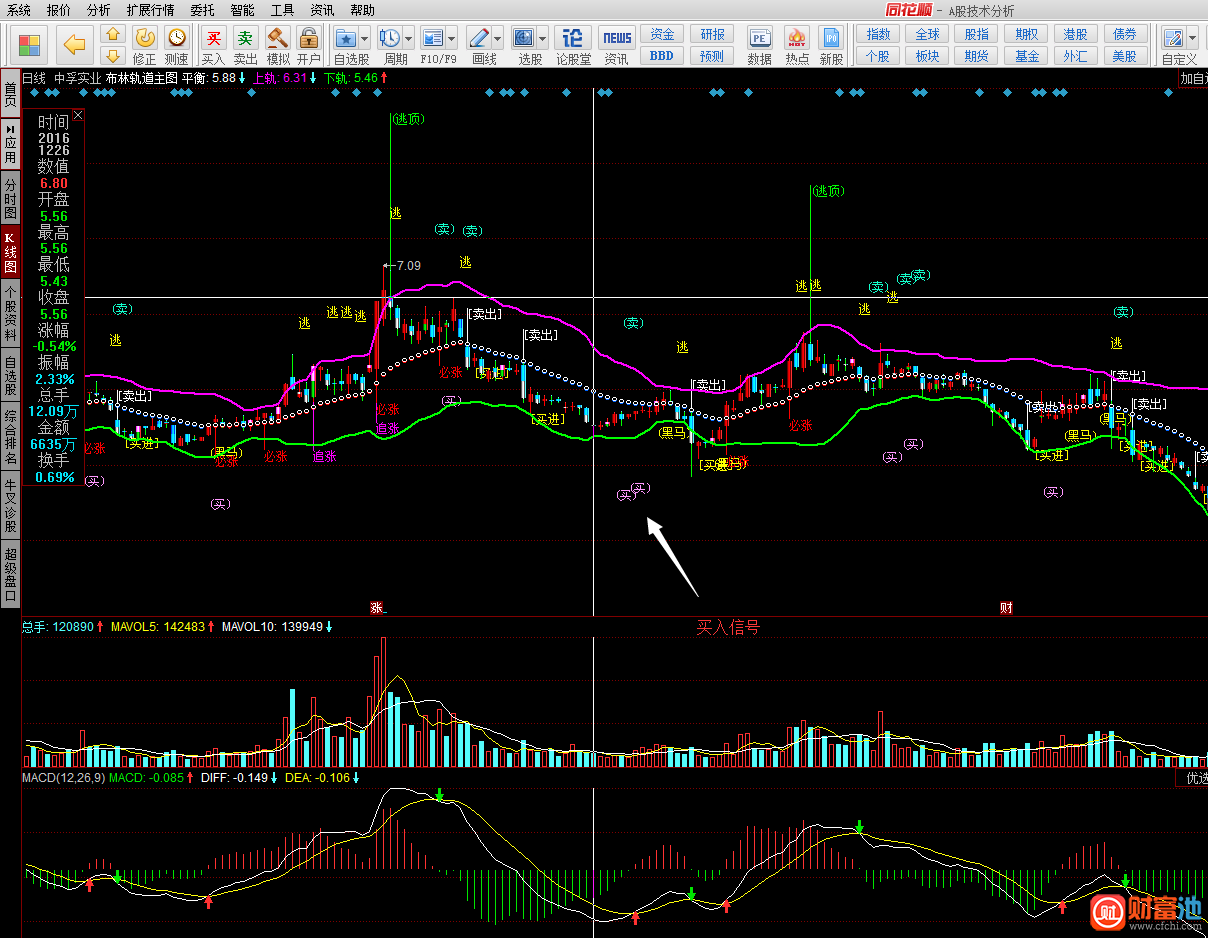Switch to 分时图 sidebar tab

10,199
